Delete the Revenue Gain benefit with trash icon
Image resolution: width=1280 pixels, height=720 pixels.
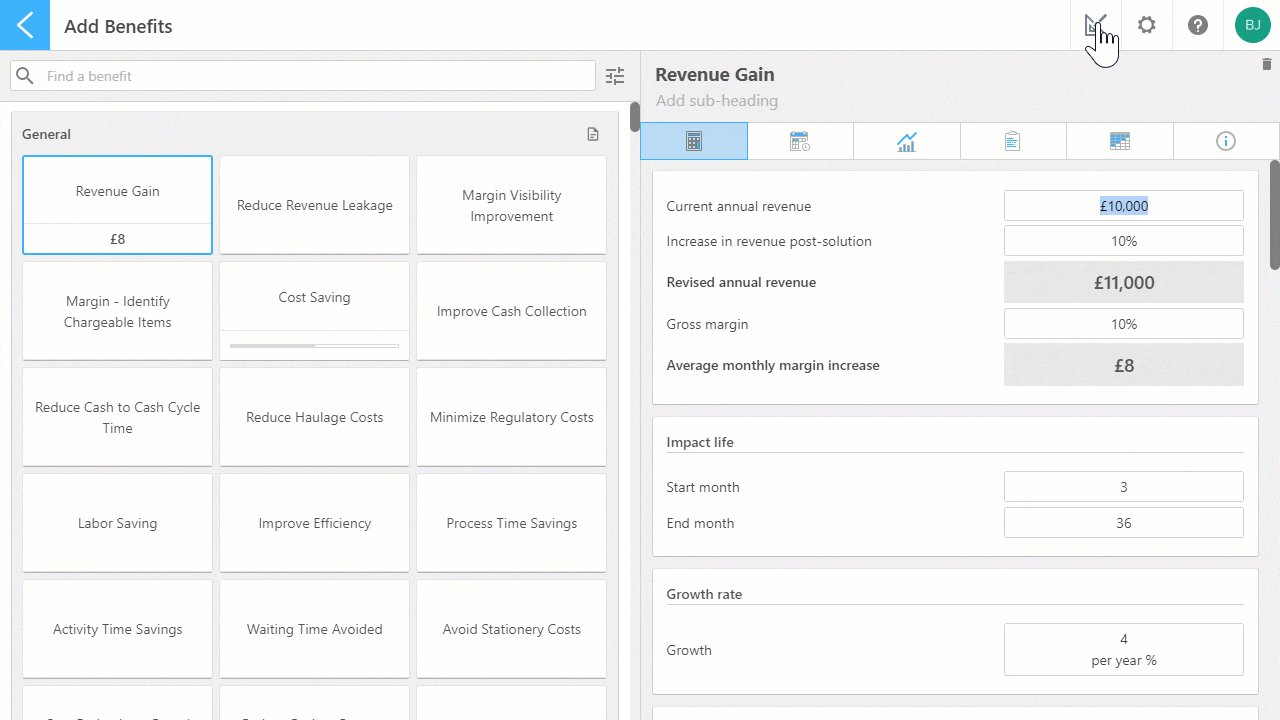(1267, 65)
